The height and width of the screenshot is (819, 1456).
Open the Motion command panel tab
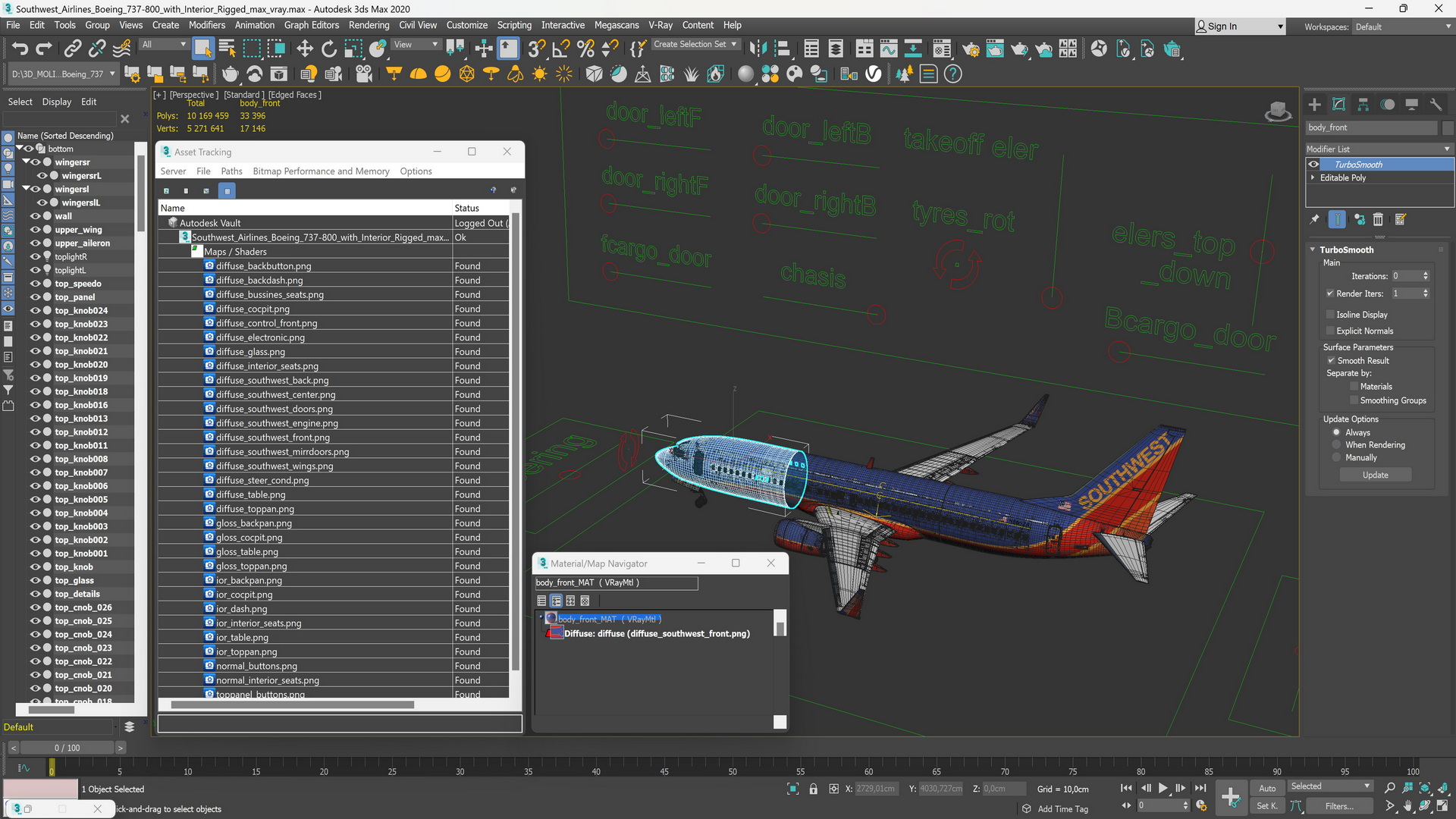pos(1388,104)
